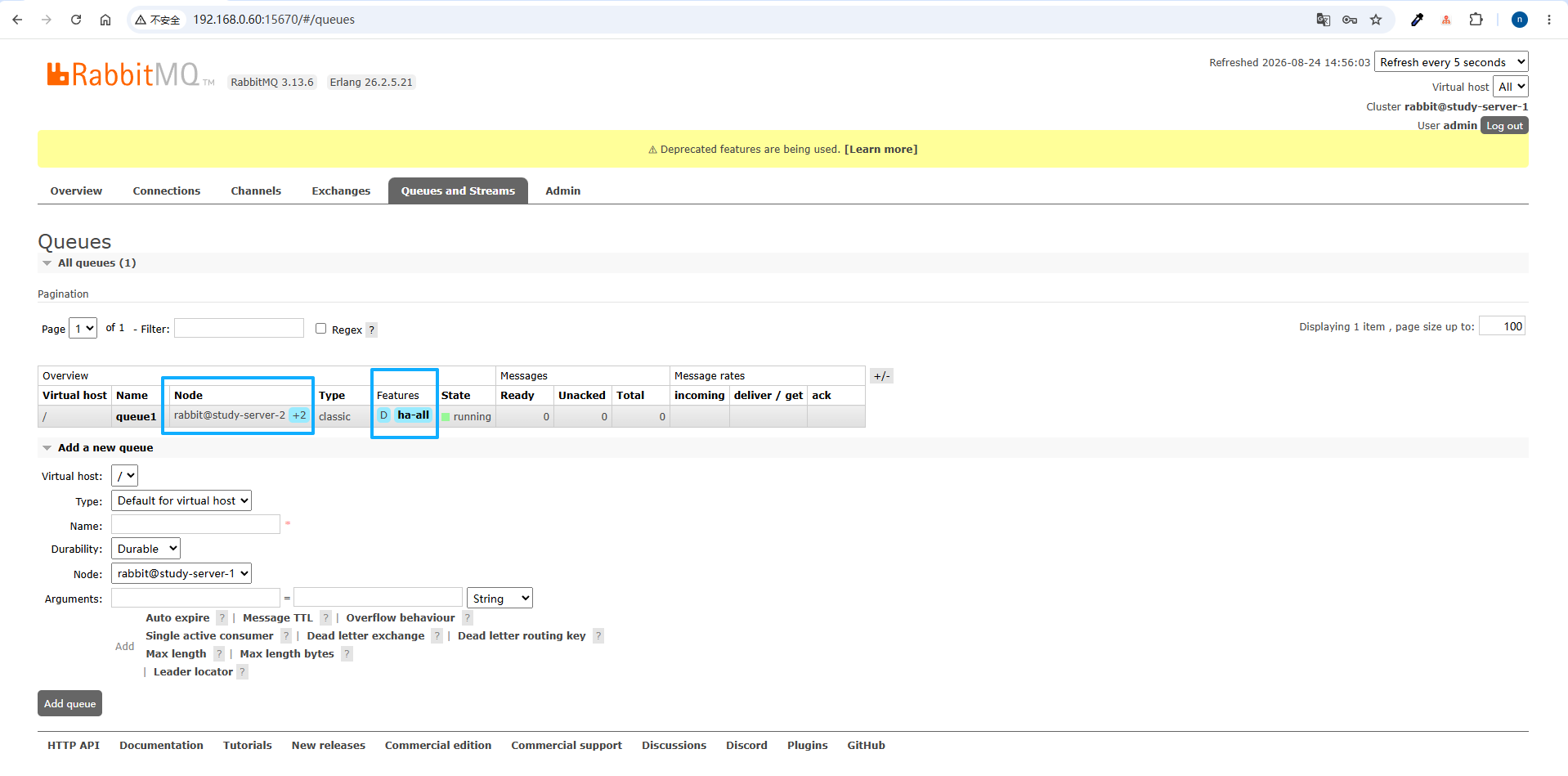Viewport: 1568px width, 776px height.
Task: Click the Add queue button
Action: tap(69, 704)
